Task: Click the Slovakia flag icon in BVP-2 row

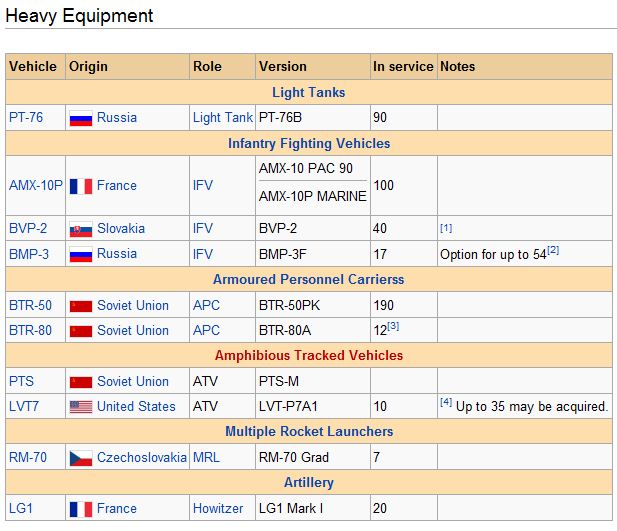Action: 81,229
